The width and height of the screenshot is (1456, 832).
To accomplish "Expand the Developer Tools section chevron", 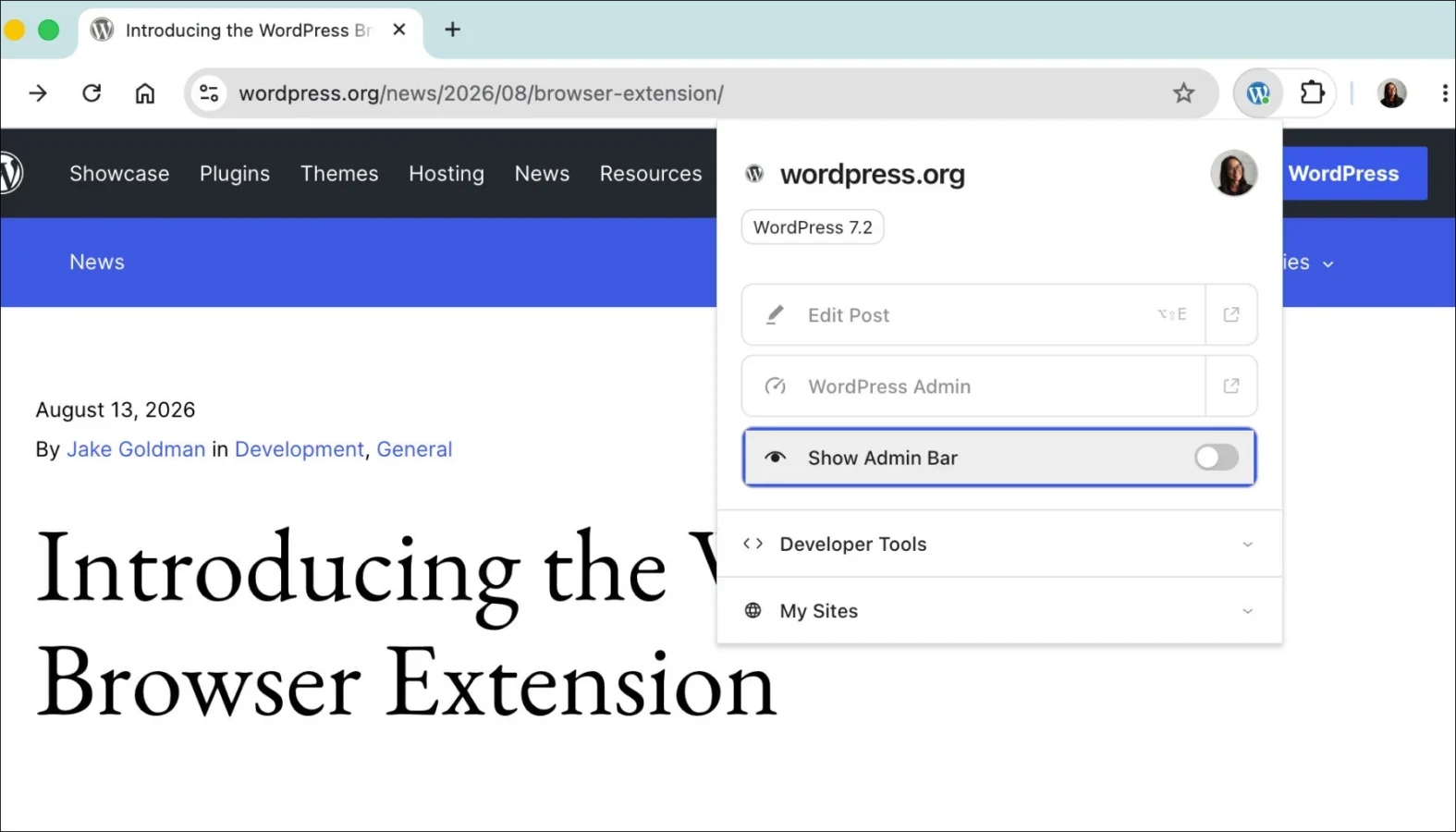I will point(1247,544).
